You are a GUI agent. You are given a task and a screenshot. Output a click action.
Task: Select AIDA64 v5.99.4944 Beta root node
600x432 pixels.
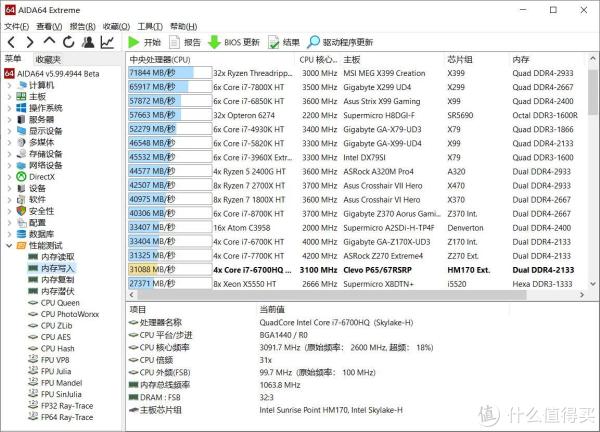[x=52, y=73]
